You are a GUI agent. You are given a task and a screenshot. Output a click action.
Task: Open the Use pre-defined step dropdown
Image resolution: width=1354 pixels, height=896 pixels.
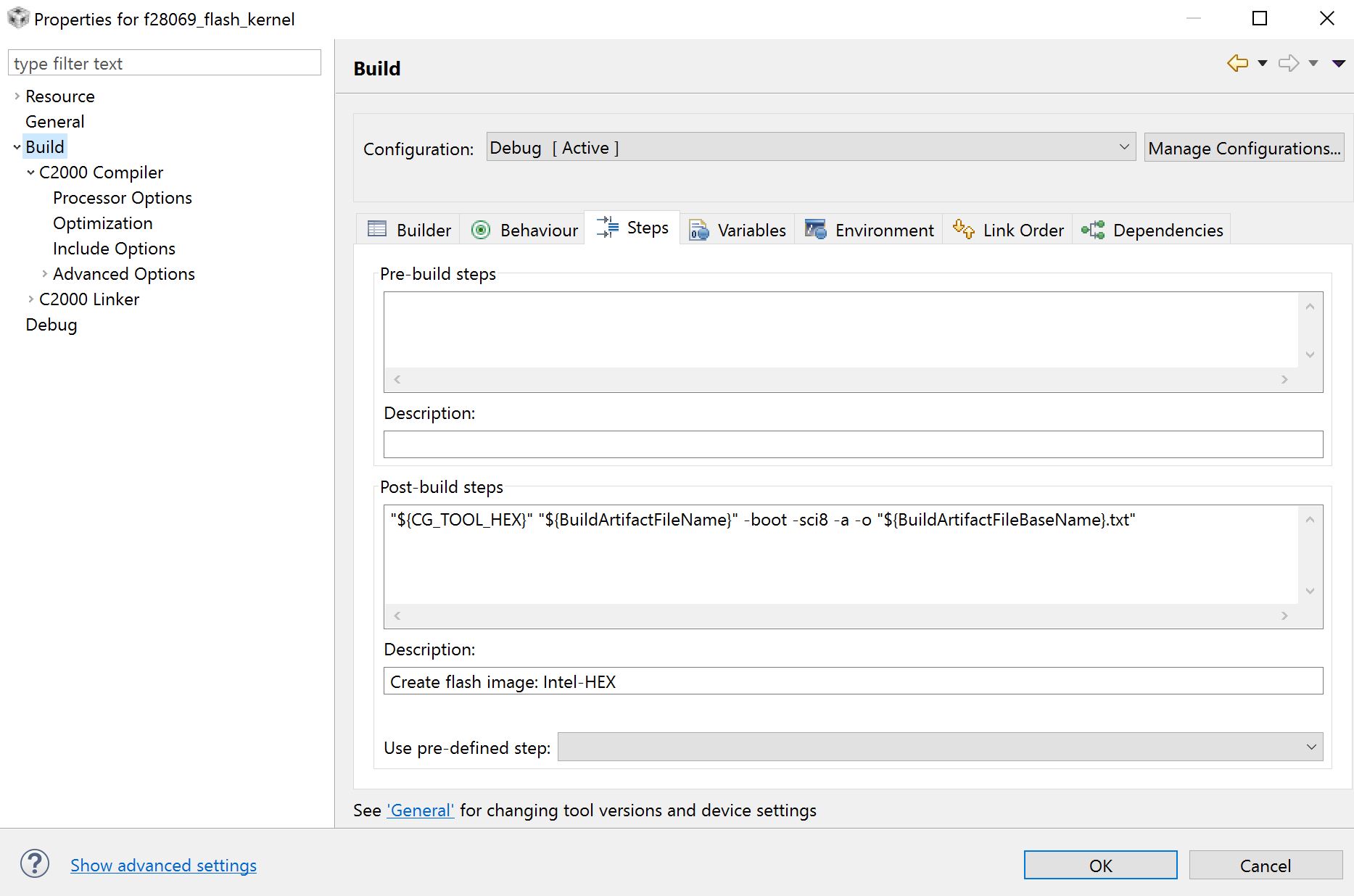[x=940, y=747]
